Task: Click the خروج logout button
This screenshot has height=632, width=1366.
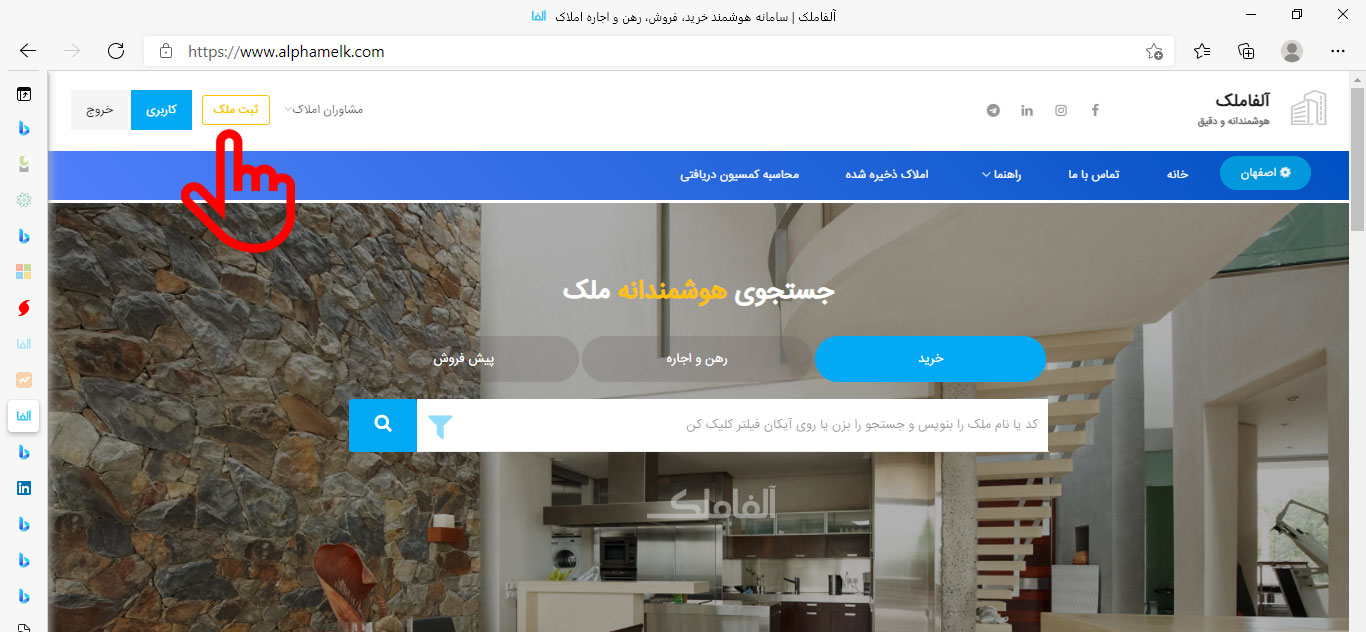Action: pos(100,110)
